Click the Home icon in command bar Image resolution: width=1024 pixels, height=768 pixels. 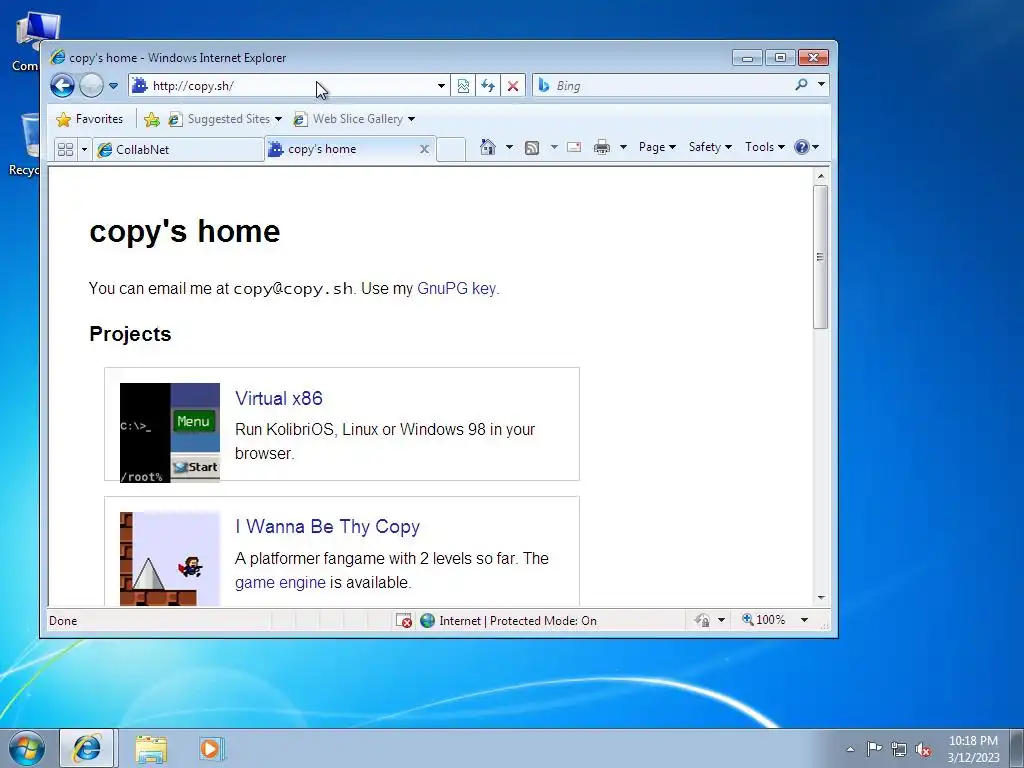(487, 147)
